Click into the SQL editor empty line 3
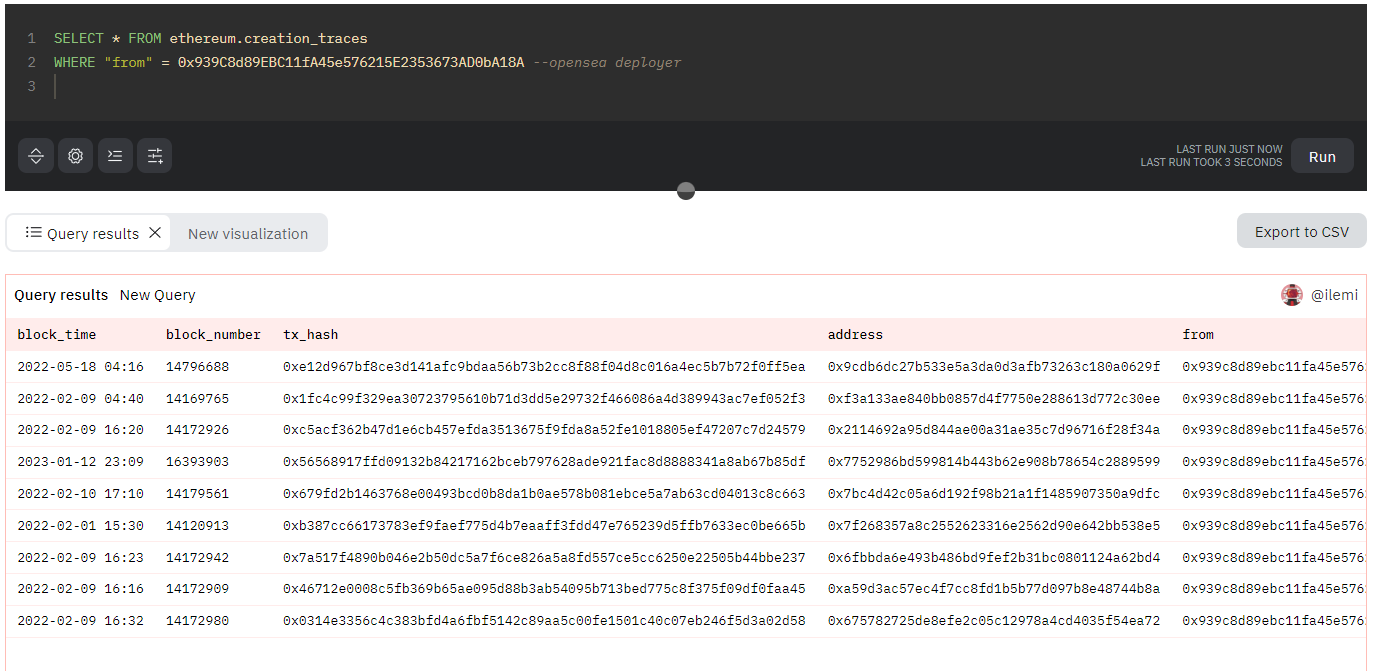This screenshot has height=671, width=1388. pos(700,87)
